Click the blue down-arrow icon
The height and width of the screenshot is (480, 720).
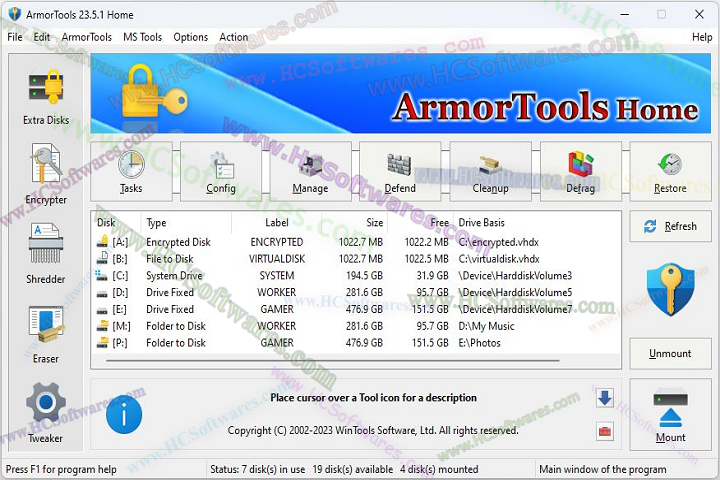pyautogui.click(x=605, y=398)
